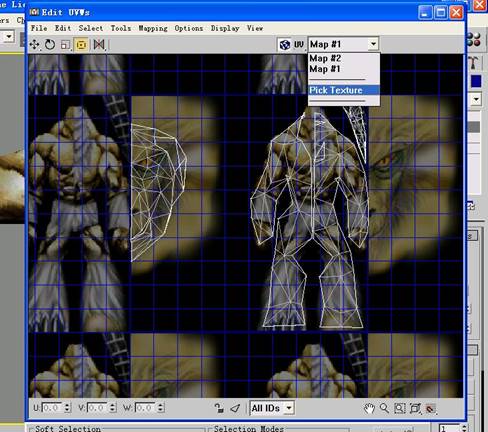
Task: Click the W coordinate input field
Action: (x=146, y=408)
